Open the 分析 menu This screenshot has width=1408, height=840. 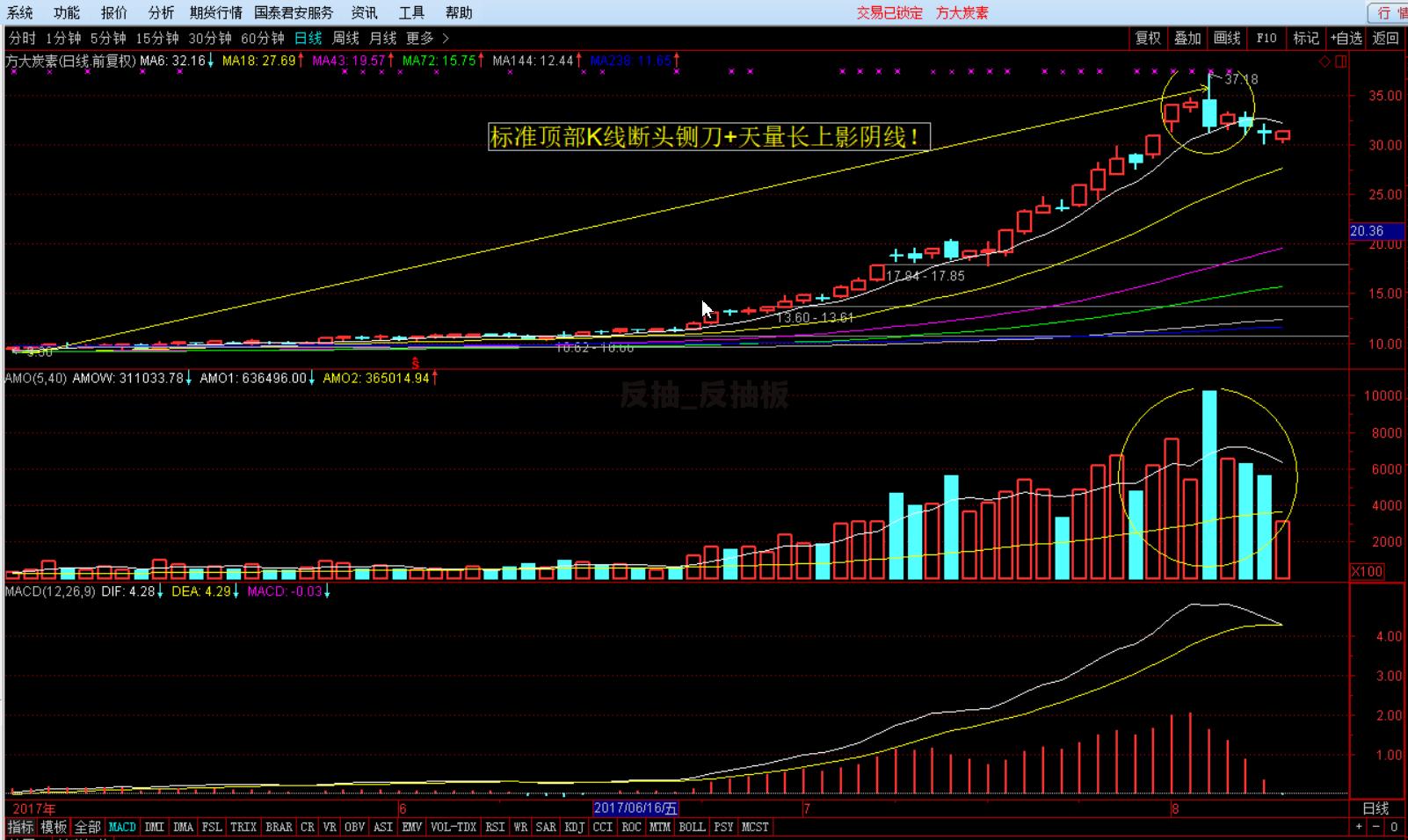(x=162, y=12)
